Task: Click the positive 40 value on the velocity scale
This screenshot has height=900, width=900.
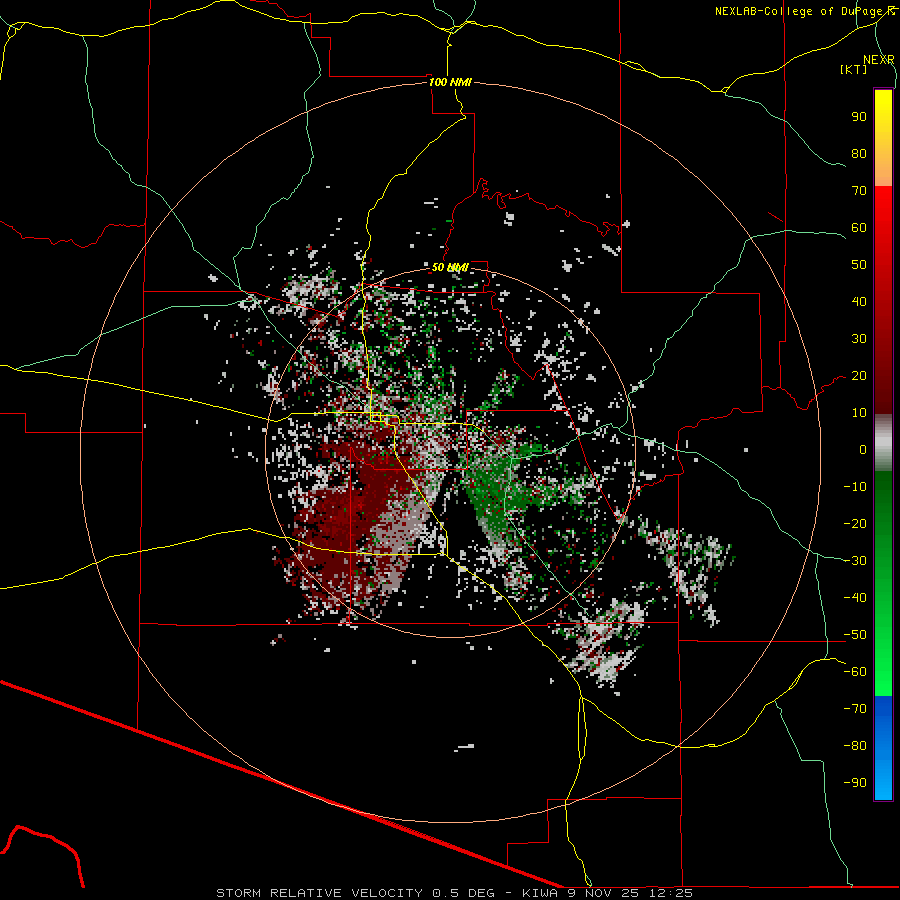Action: 859,301
